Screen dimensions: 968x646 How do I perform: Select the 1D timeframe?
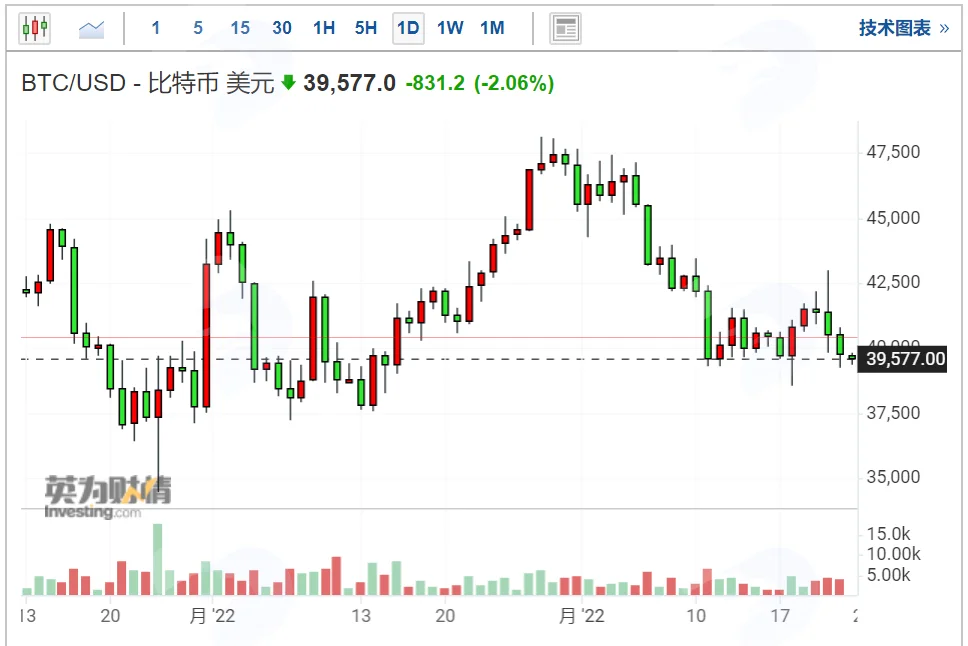pyautogui.click(x=408, y=28)
